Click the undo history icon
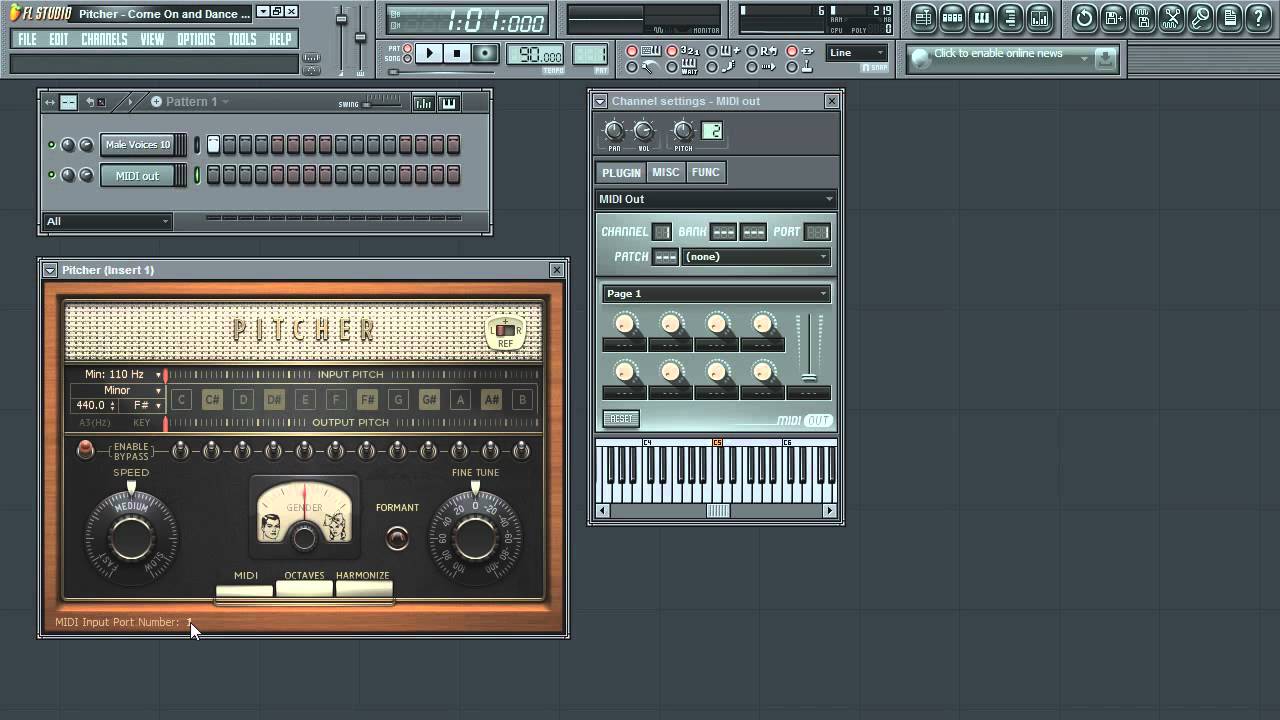This screenshot has width=1280, height=720. [1084, 17]
